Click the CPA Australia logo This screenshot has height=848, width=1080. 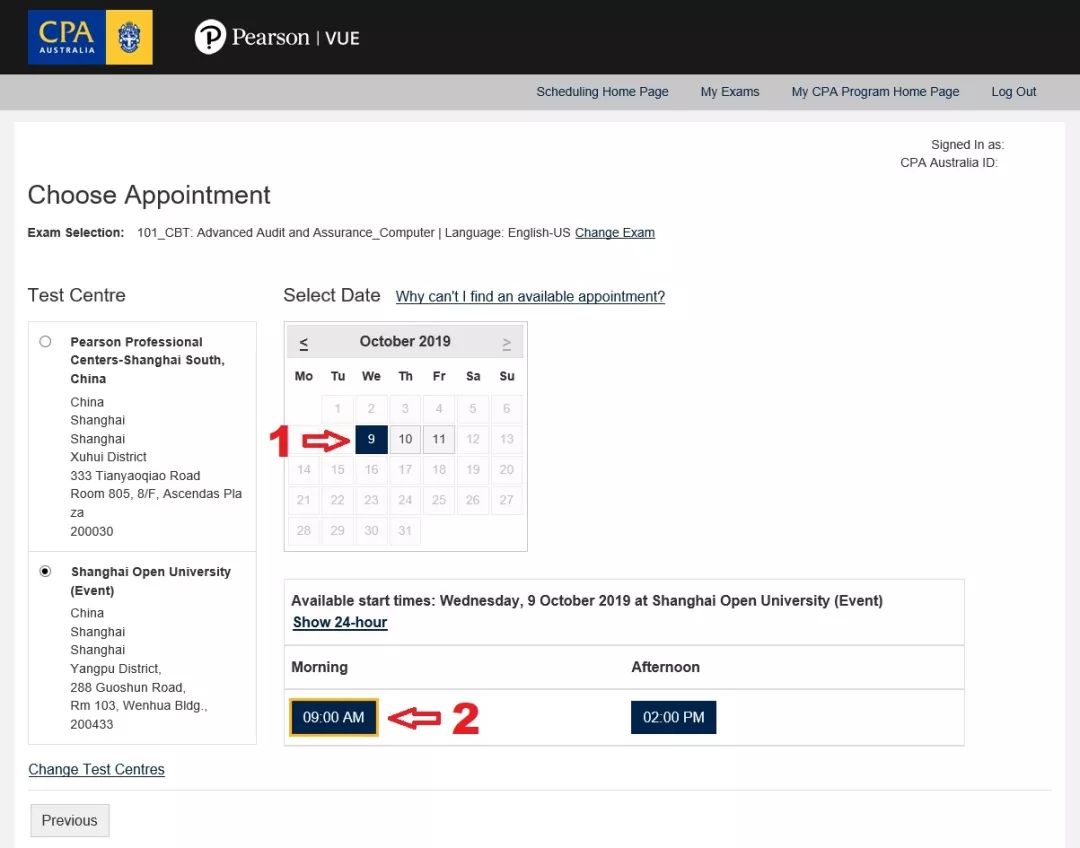click(x=90, y=37)
